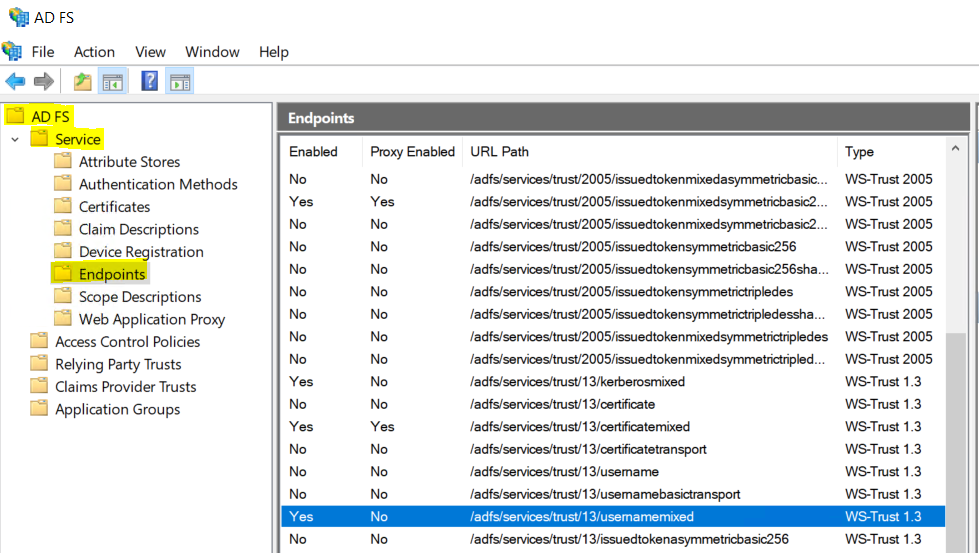
Task: Select Attribute Stores in the tree
Action: [129, 162]
